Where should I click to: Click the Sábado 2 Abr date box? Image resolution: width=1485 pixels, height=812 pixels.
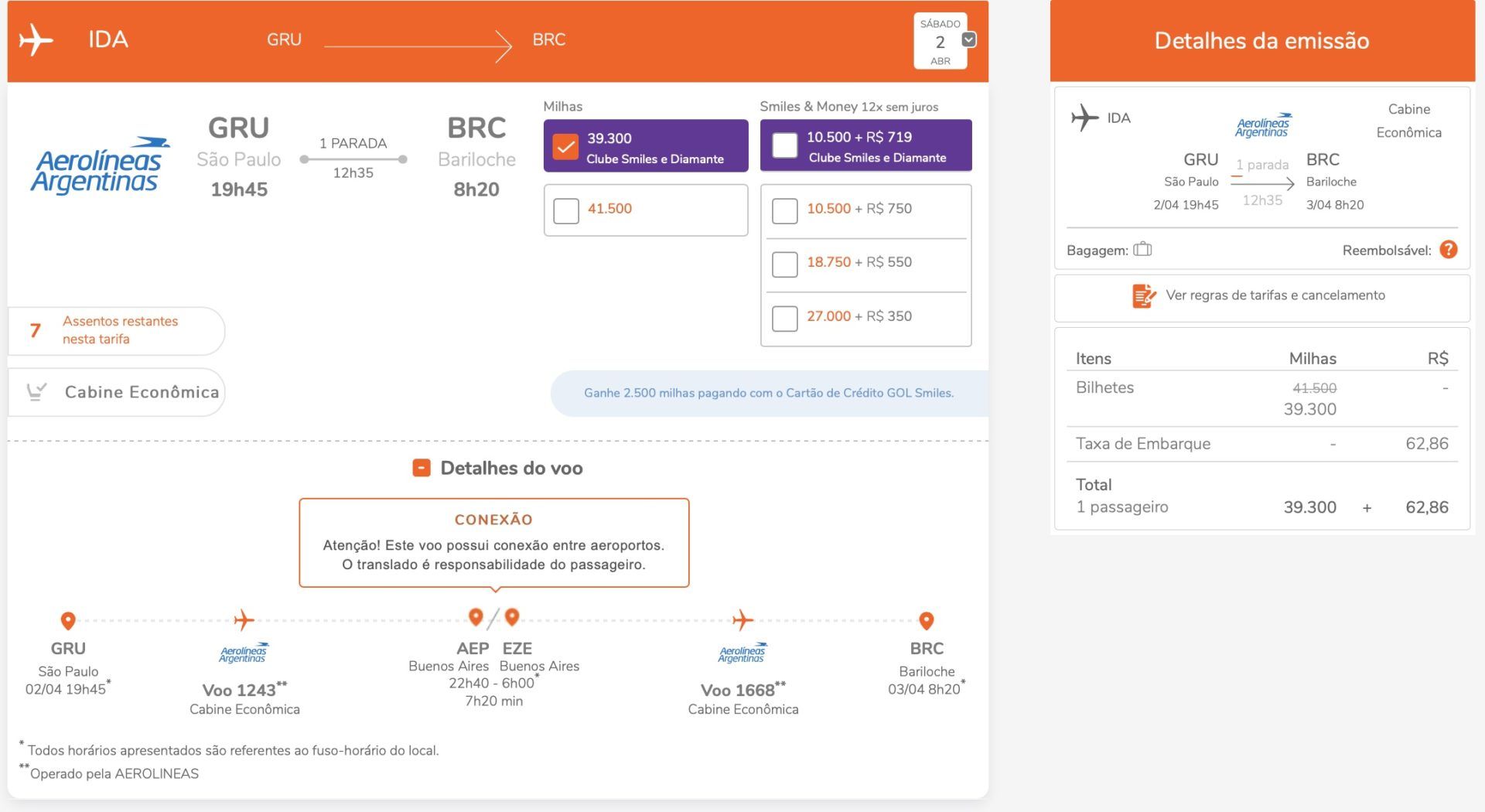coord(940,42)
